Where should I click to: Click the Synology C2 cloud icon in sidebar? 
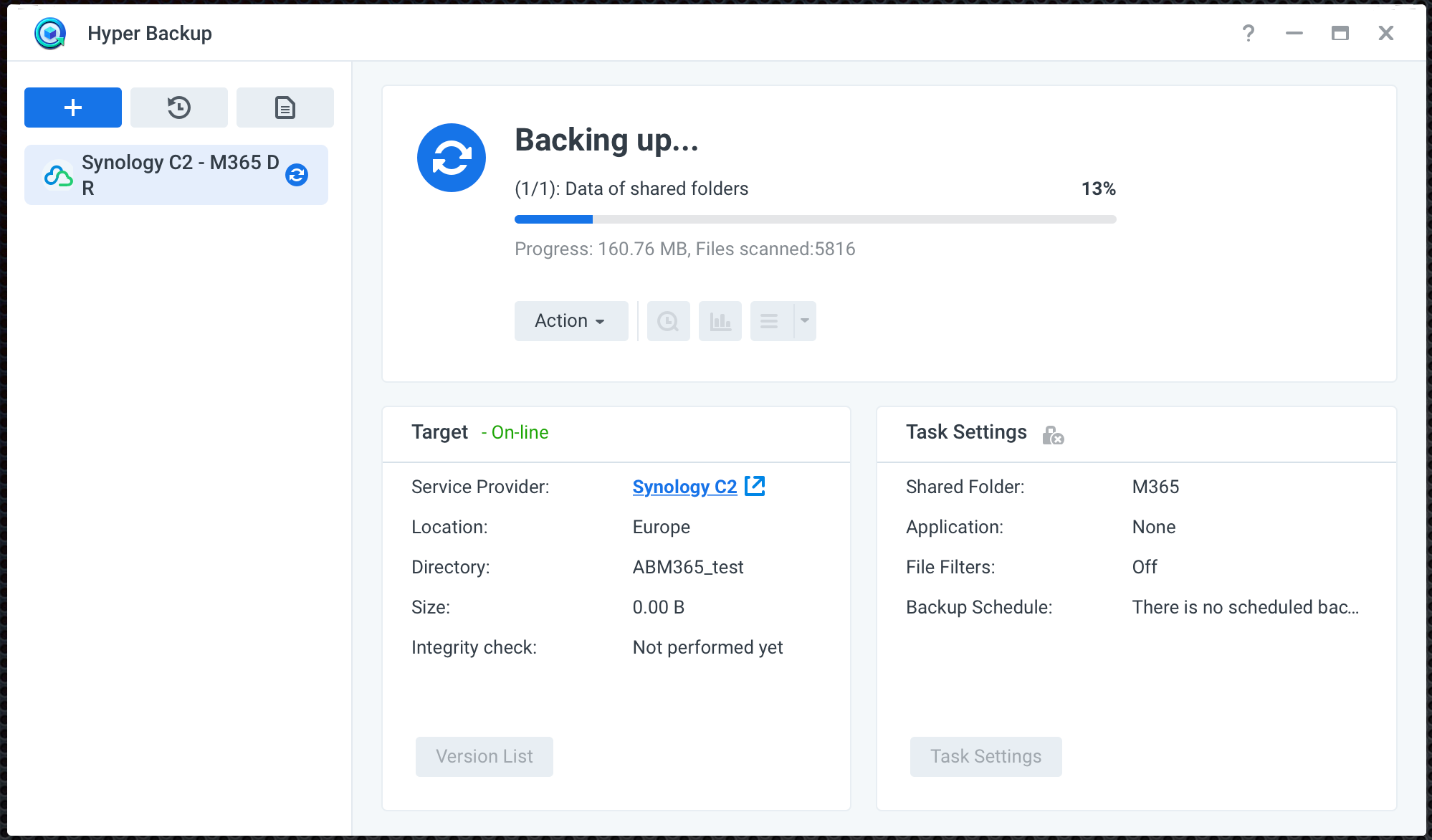click(58, 175)
